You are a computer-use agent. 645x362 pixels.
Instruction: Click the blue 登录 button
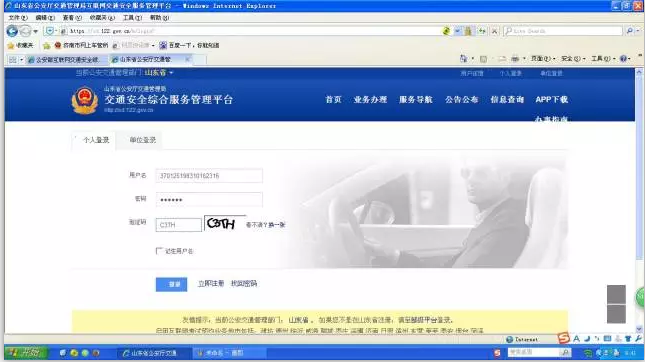[172, 284]
